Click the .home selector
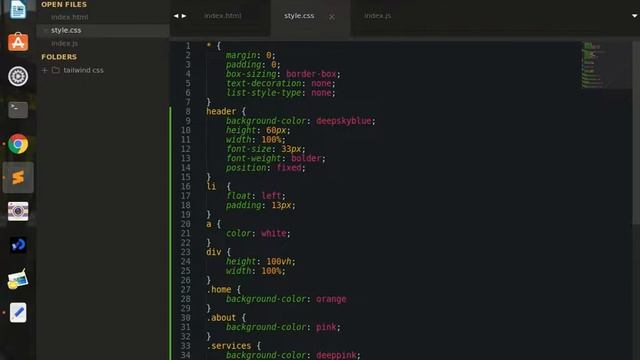Image resolution: width=640 pixels, height=360 pixels. click(x=219, y=289)
